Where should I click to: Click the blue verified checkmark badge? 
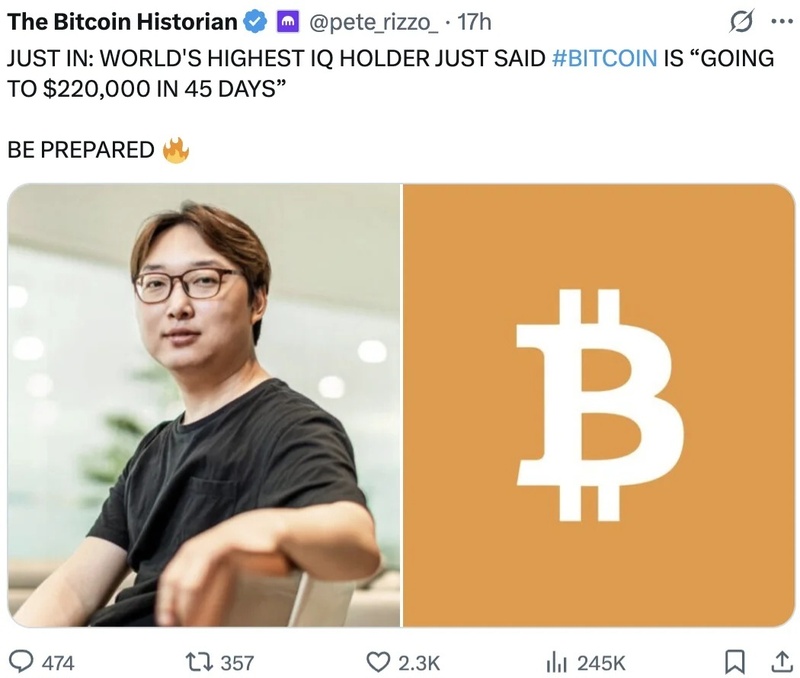[256, 22]
